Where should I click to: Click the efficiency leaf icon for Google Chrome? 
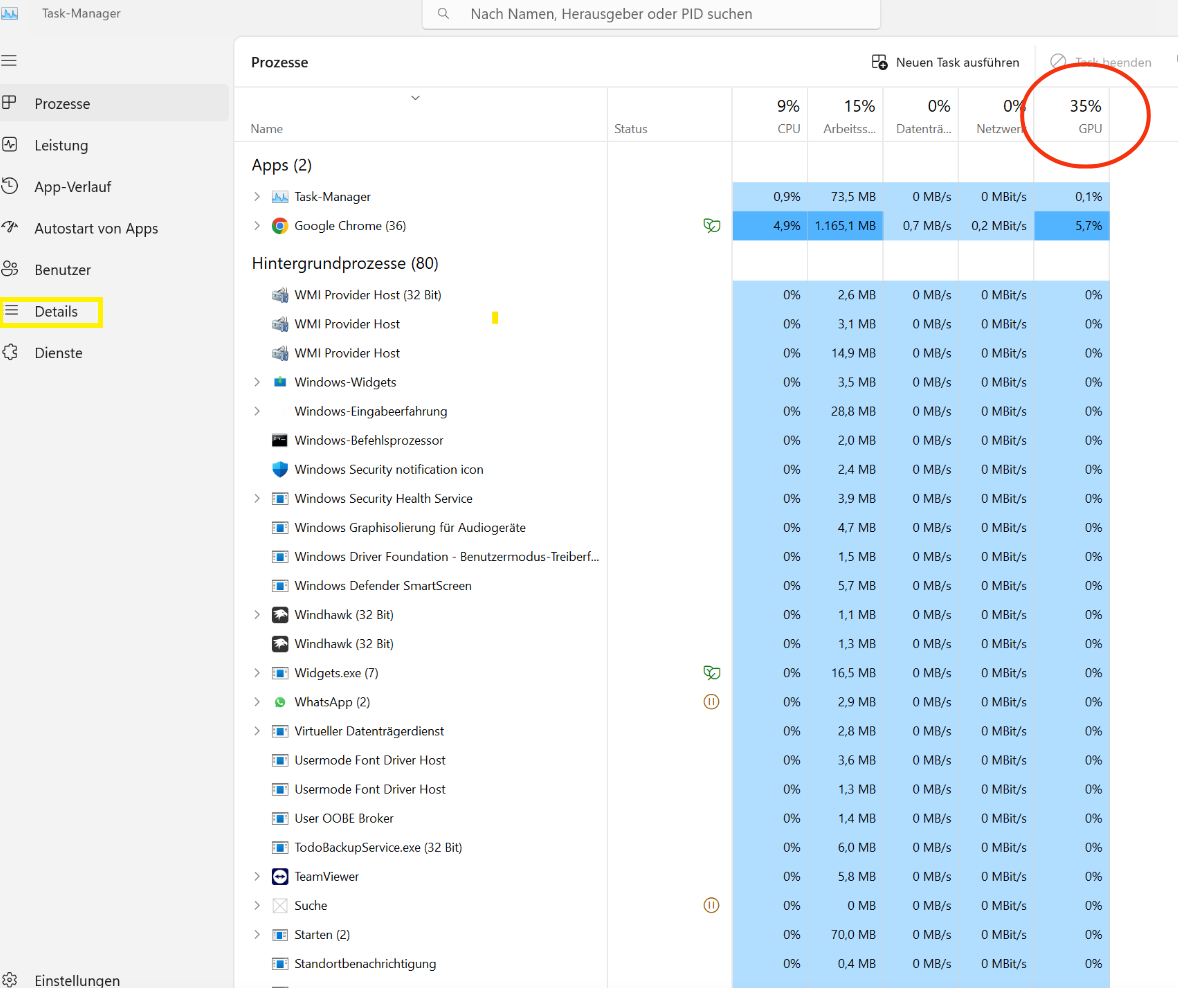[x=711, y=225]
